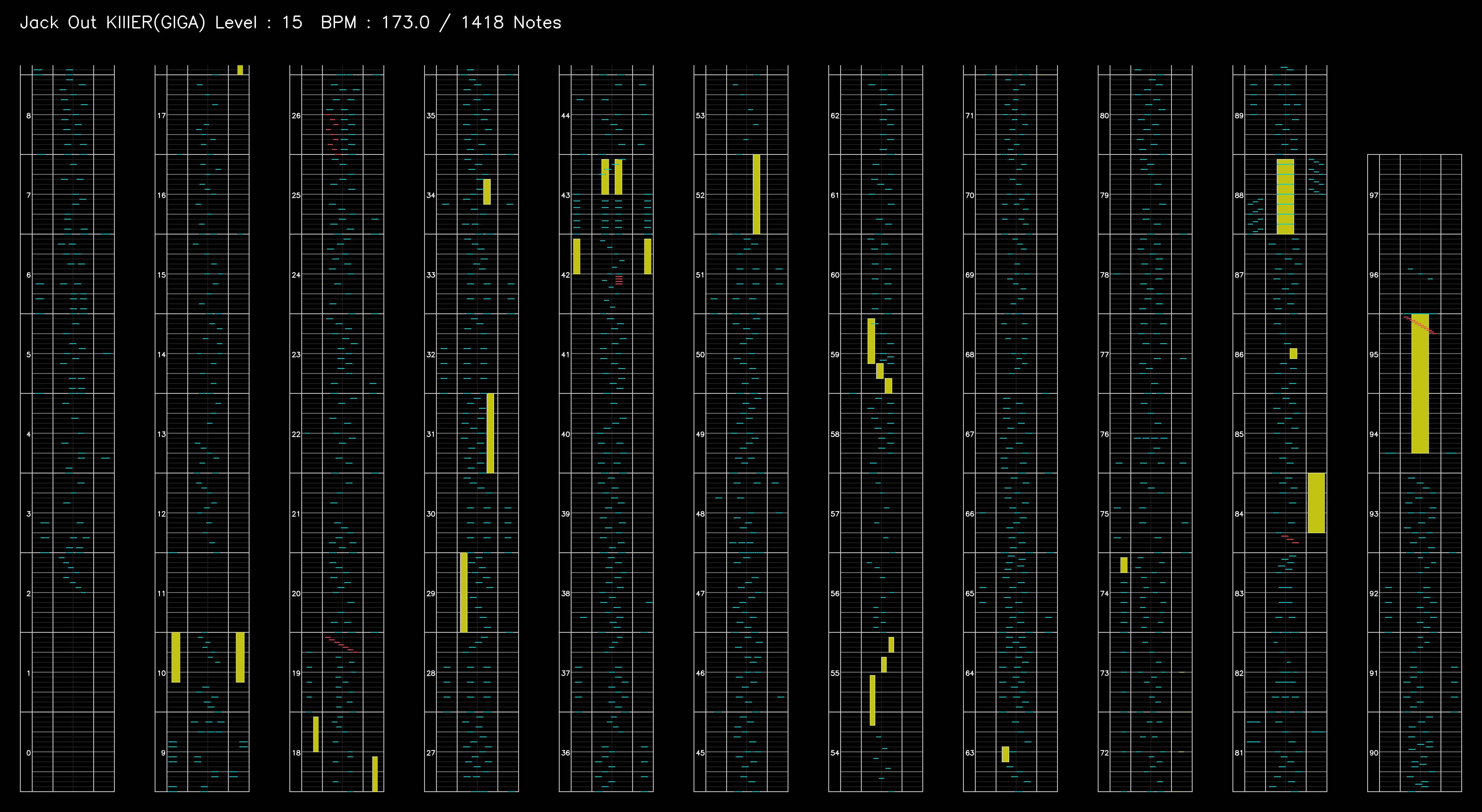1482x812 pixels.
Task: Select measure number 80 label
Action: 1104,116
